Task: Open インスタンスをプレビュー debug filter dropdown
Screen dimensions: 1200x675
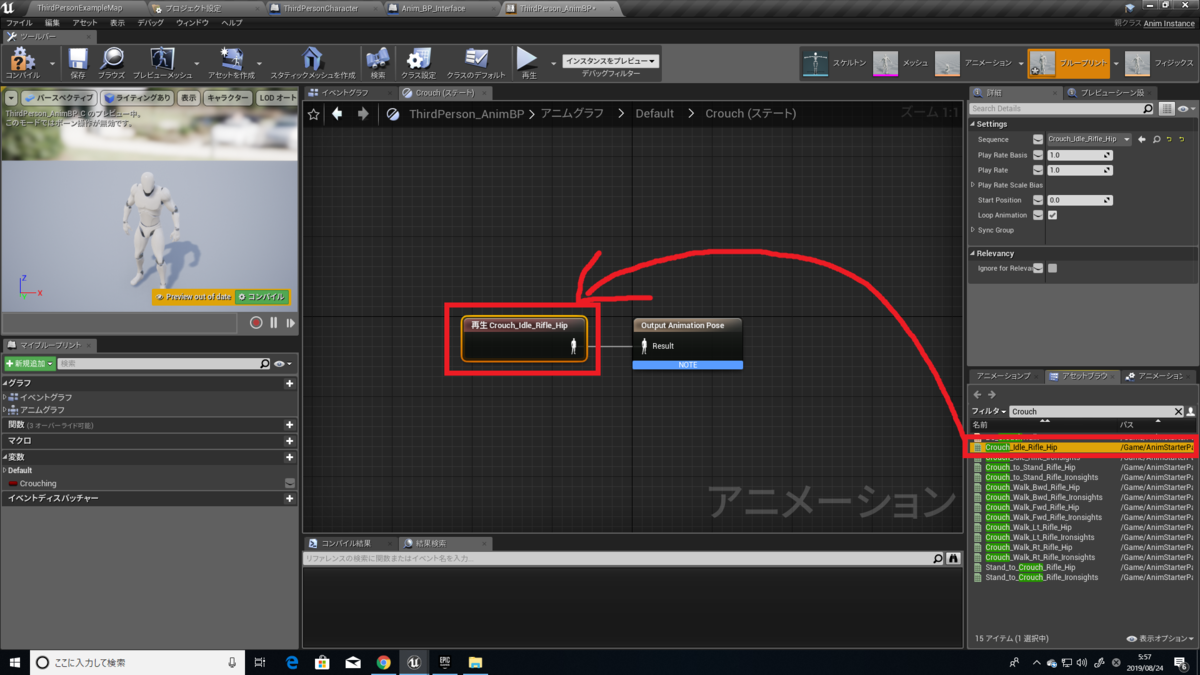Action: [x=610, y=61]
